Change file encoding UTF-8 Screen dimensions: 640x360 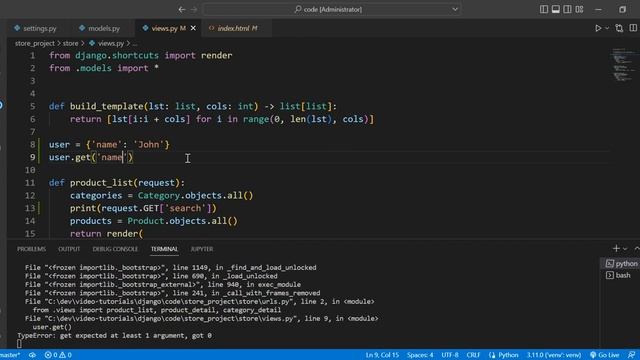point(450,355)
